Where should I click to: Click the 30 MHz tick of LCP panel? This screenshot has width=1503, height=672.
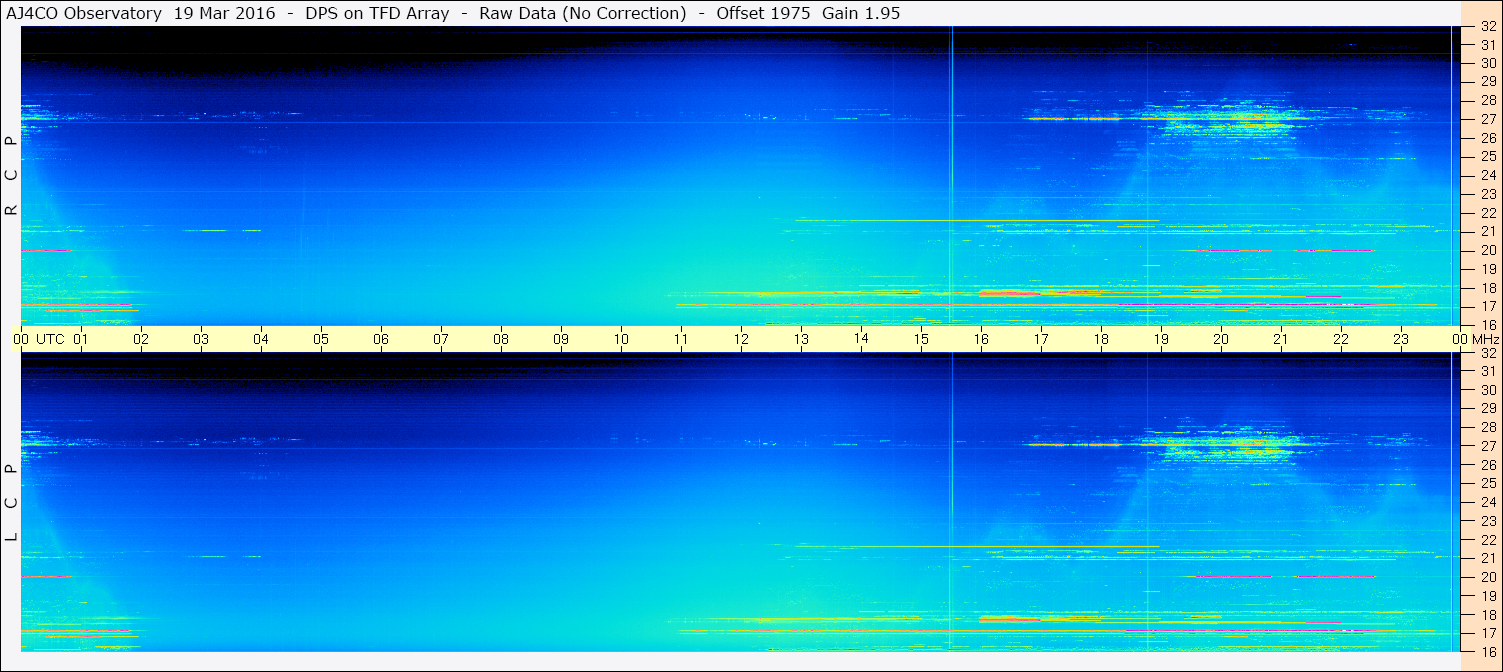click(1488, 390)
